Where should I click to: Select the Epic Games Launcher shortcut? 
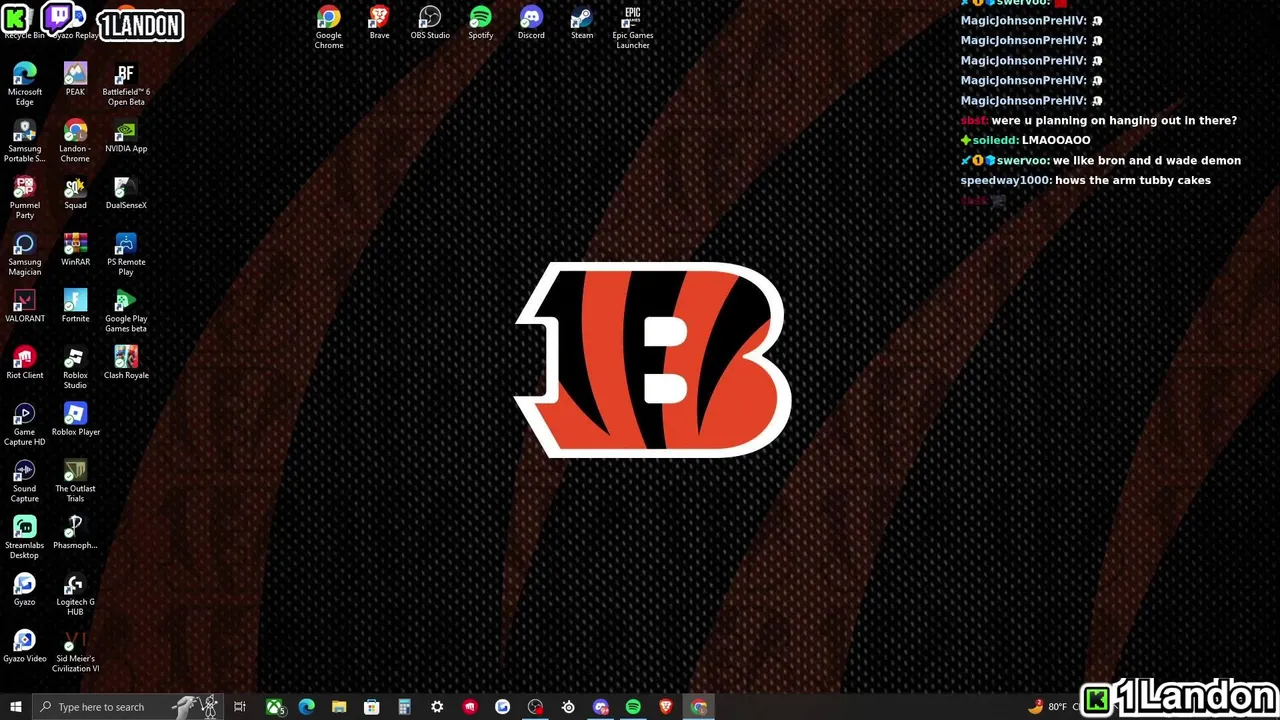pyautogui.click(x=633, y=27)
